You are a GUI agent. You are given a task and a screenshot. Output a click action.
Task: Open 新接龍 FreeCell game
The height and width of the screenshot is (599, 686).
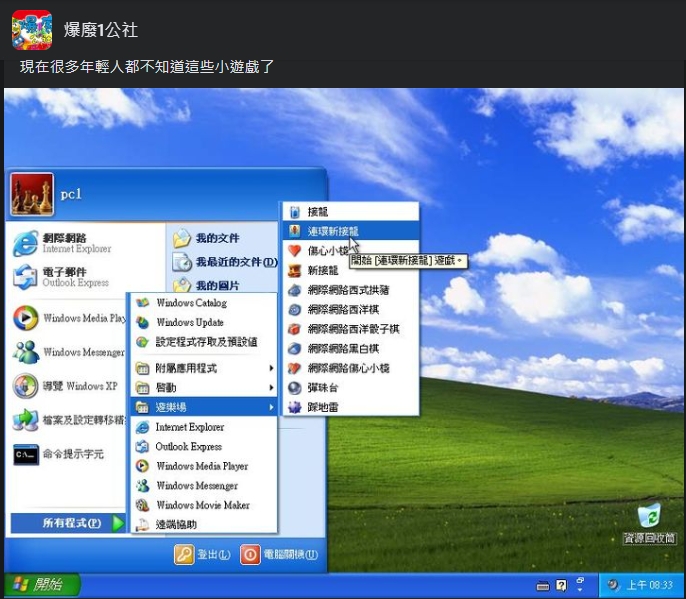click(x=350, y=270)
